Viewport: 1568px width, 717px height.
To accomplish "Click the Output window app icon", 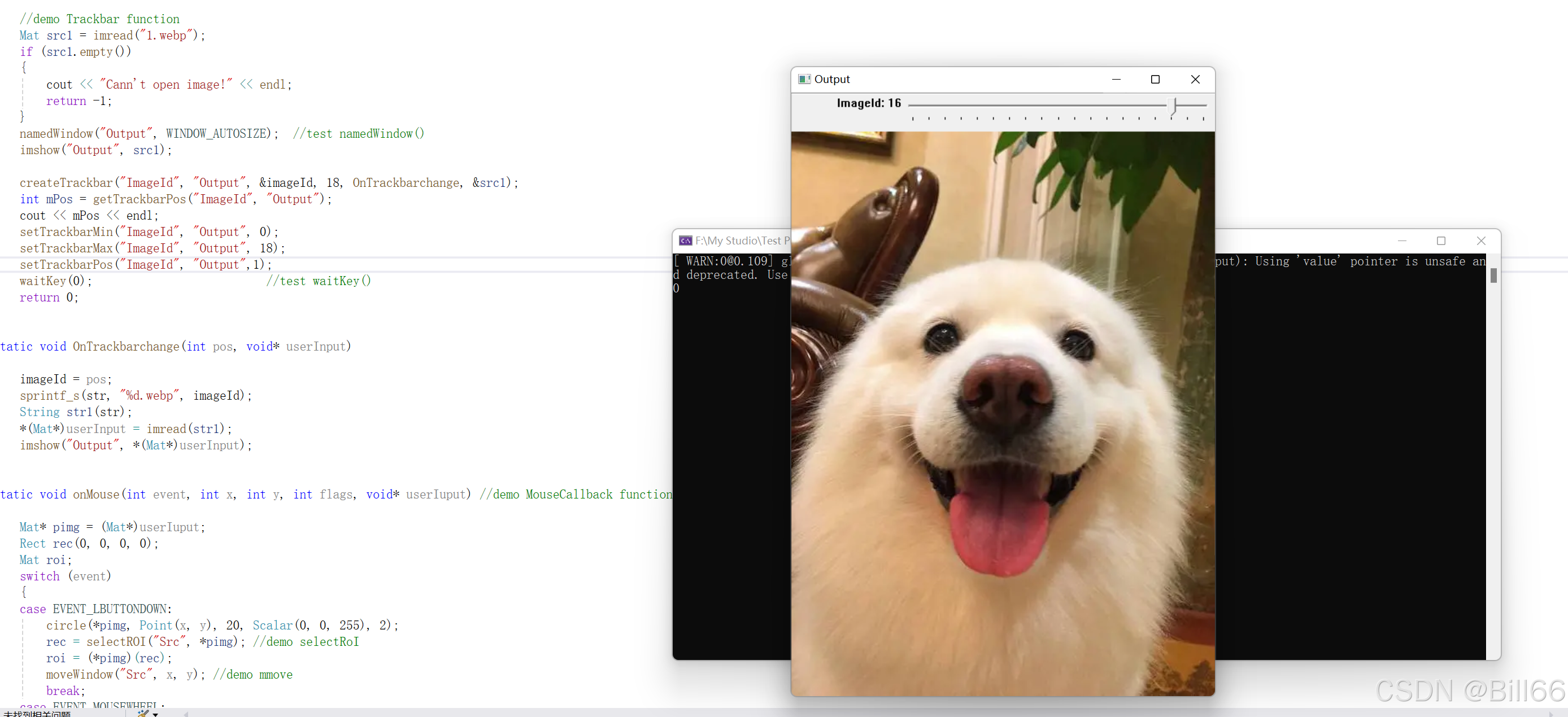I will (804, 79).
